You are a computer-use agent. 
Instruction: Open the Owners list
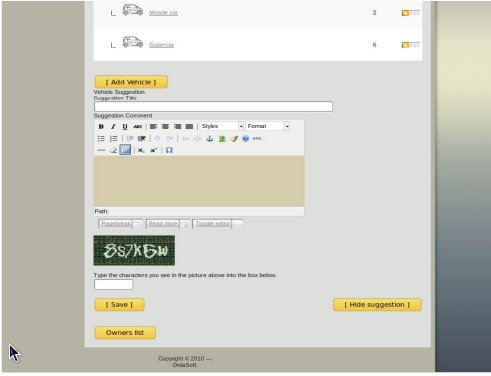pos(125,333)
